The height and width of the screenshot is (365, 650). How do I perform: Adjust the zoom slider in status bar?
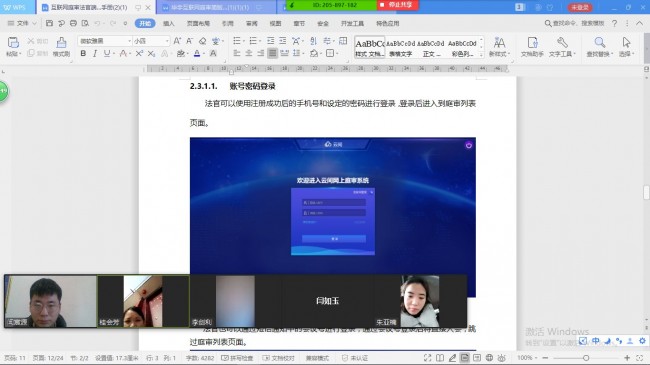[x=586, y=358]
